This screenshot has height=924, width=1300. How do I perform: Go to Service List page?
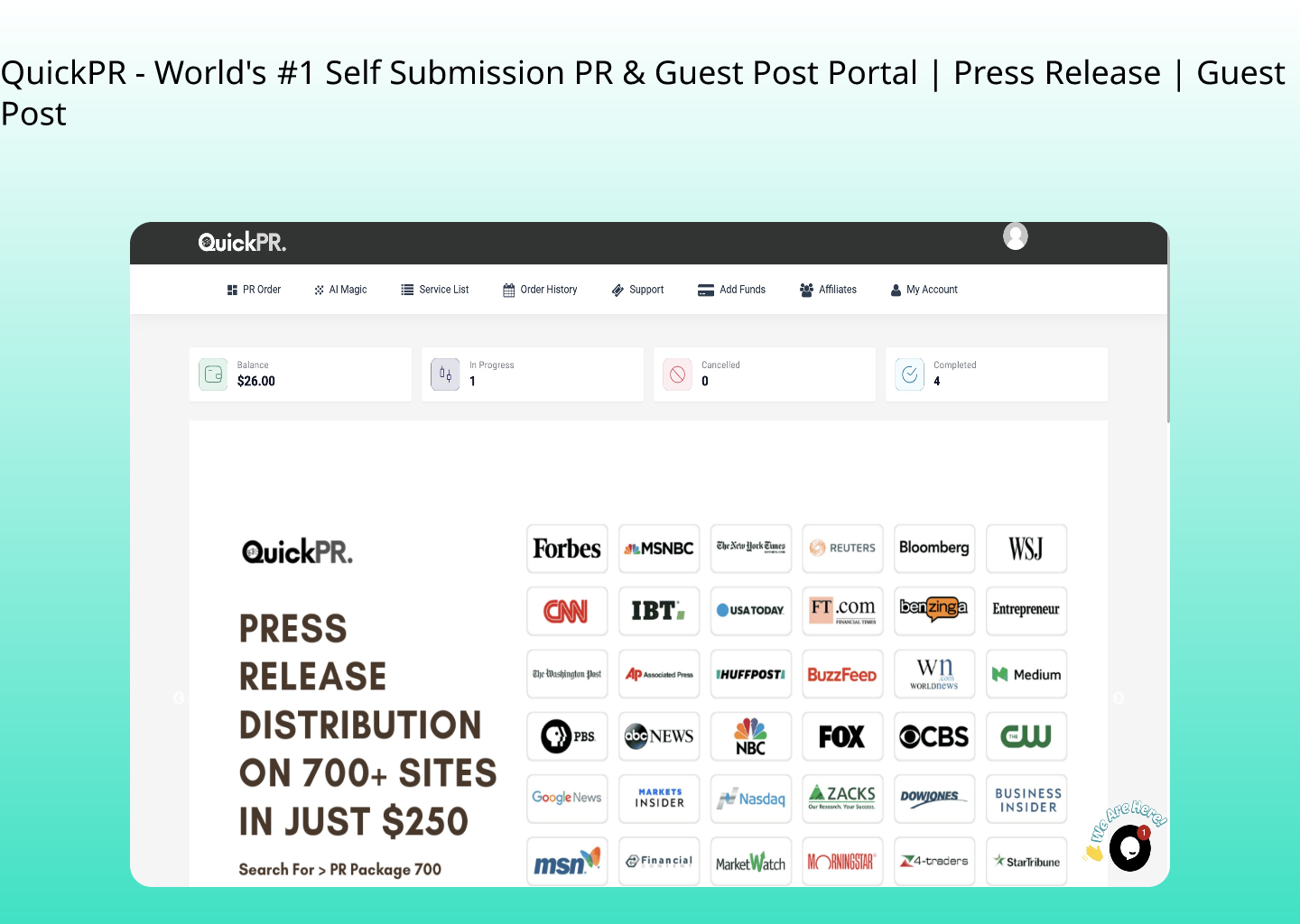[x=435, y=290]
